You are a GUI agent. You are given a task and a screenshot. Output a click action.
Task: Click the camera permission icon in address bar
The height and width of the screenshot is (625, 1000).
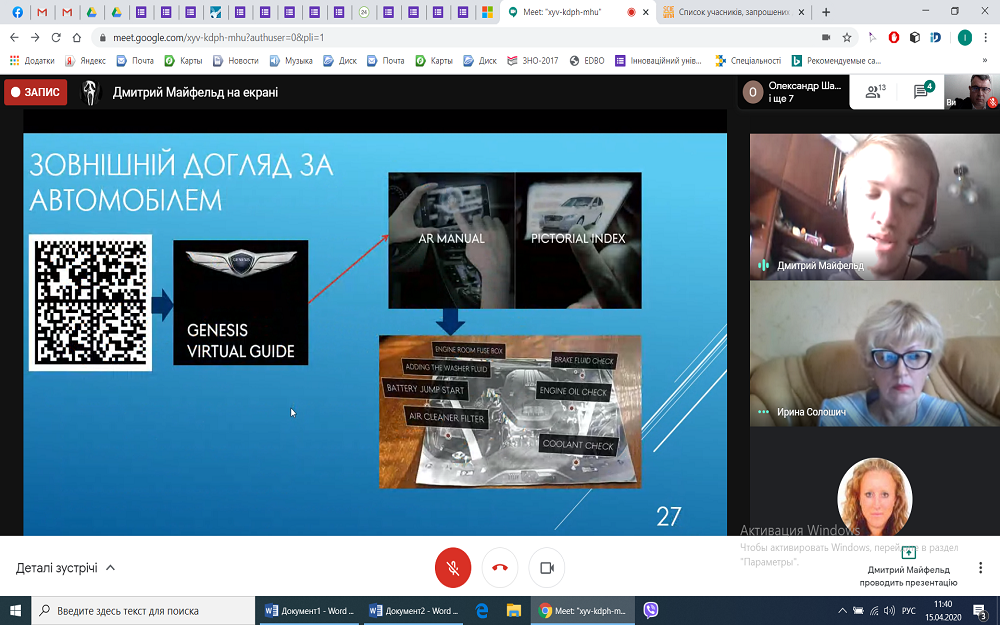tap(826, 37)
